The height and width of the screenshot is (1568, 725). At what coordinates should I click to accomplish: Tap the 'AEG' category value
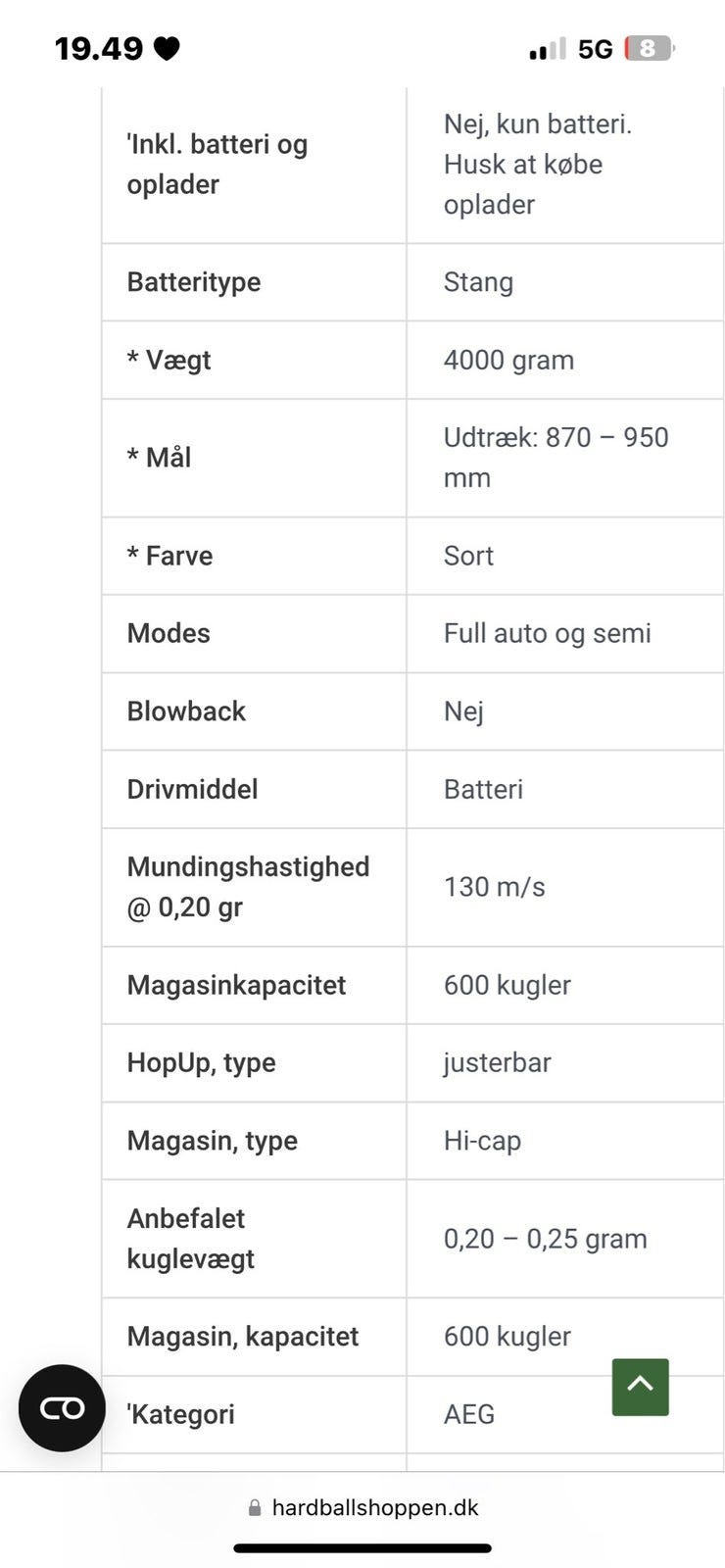pos(469,1414)
